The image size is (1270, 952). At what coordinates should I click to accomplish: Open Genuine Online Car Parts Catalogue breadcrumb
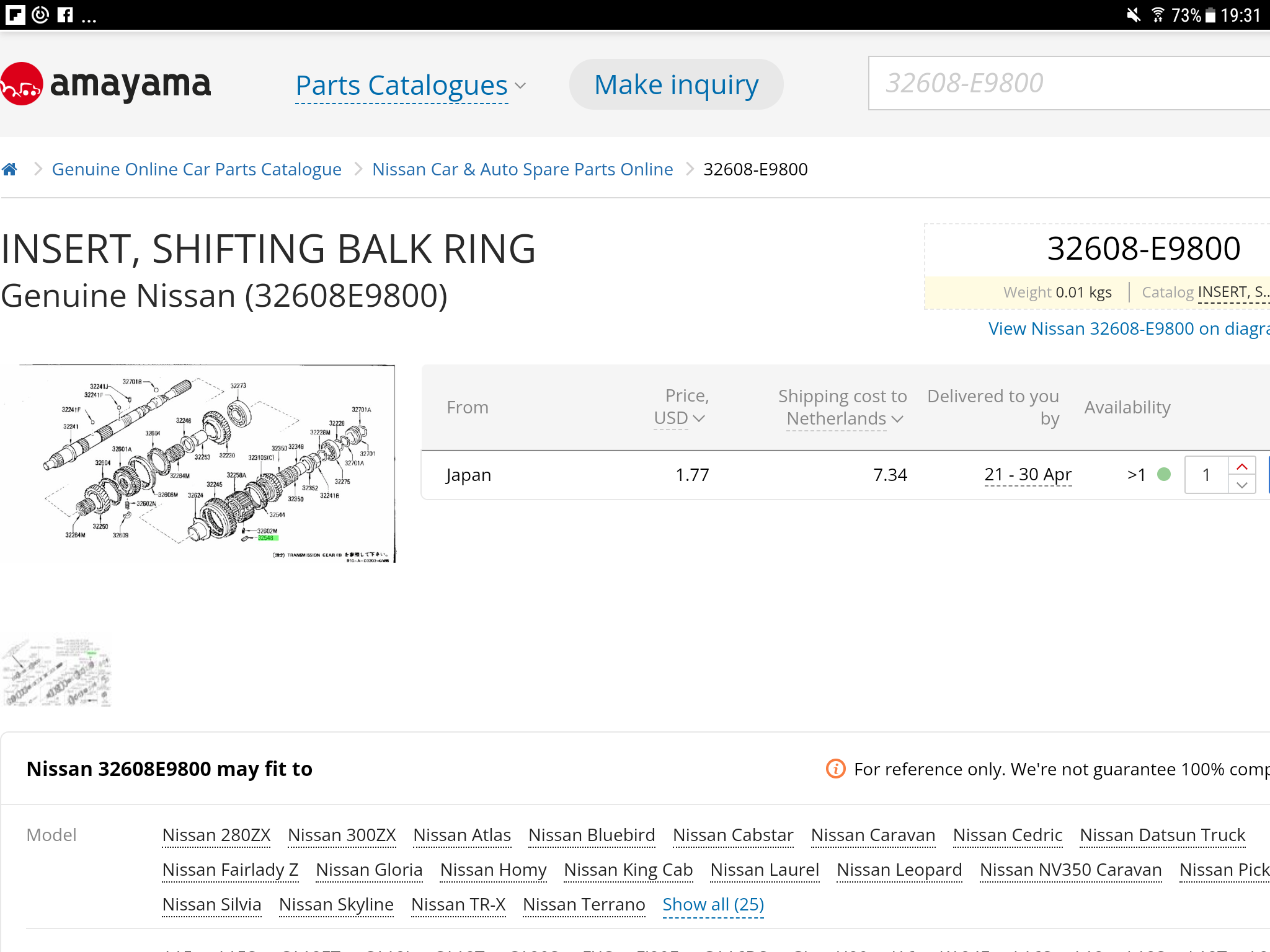197,169
